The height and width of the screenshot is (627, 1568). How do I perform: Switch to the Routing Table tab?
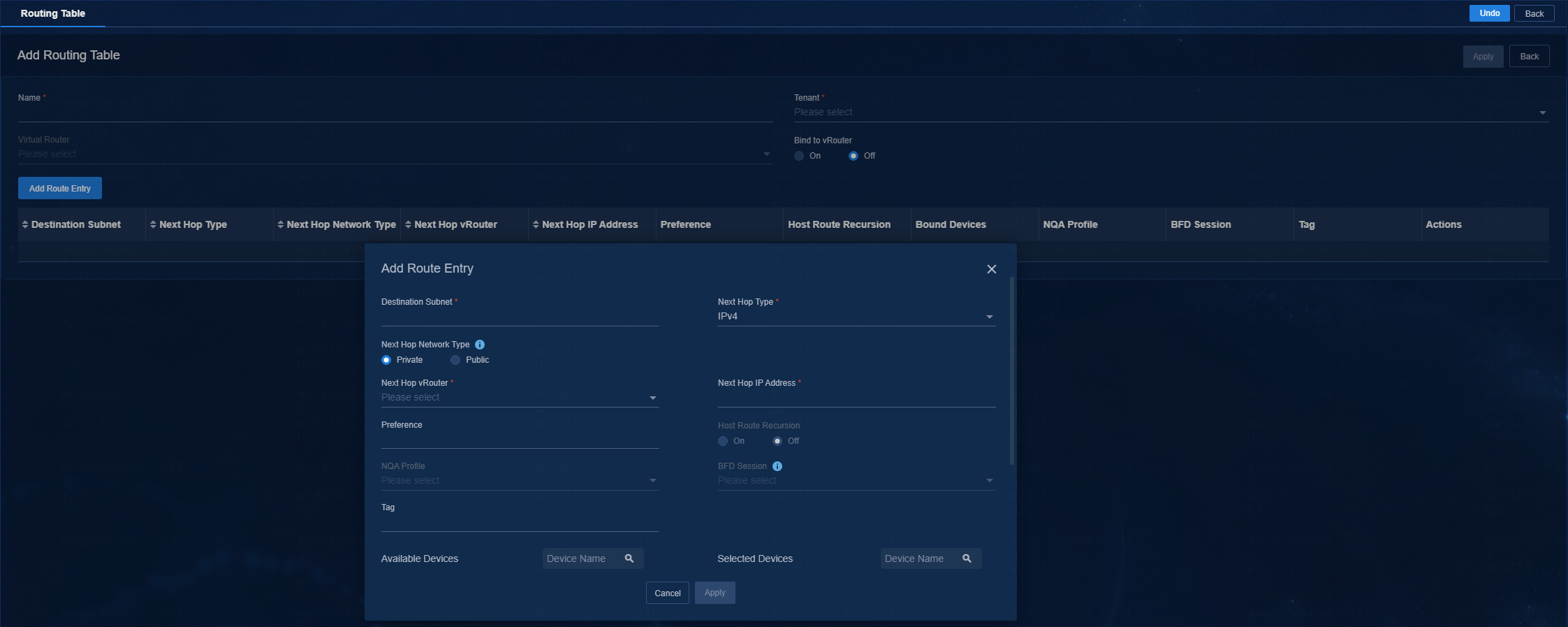[x=53, y=13]
